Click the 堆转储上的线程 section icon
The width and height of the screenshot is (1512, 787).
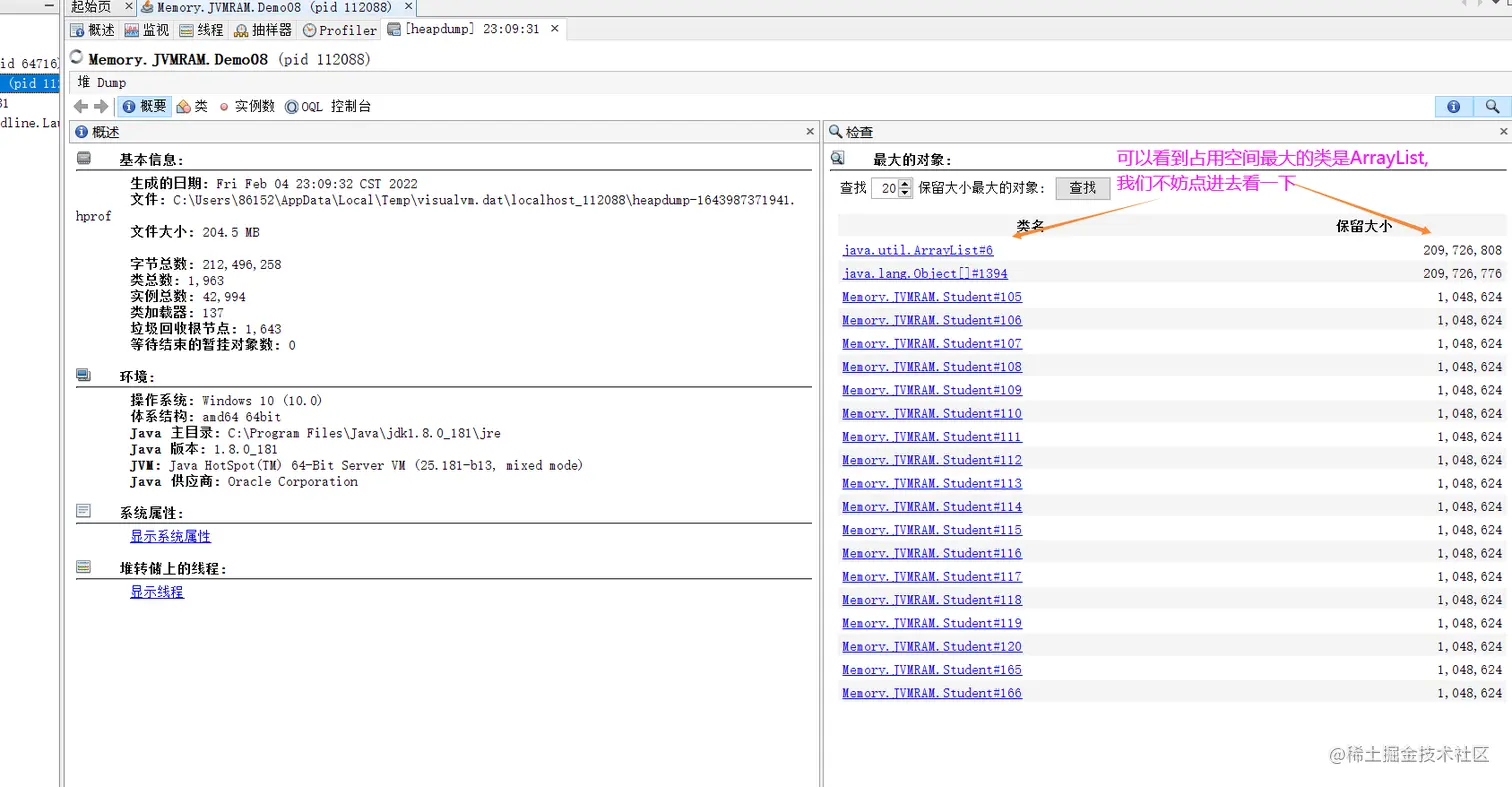[84, 567]
